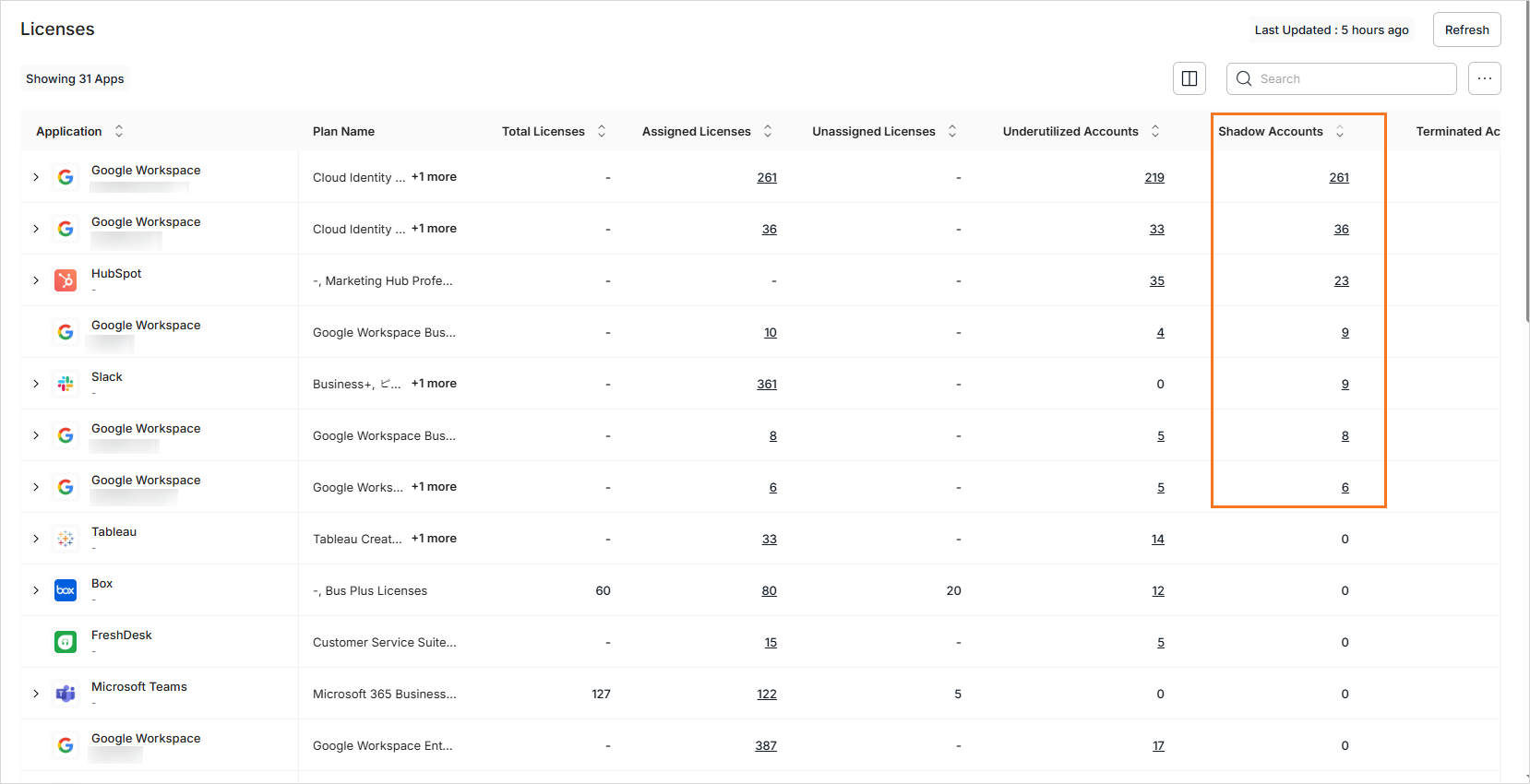Expand the Microsoft Teams row

click(x=36, y=694)
